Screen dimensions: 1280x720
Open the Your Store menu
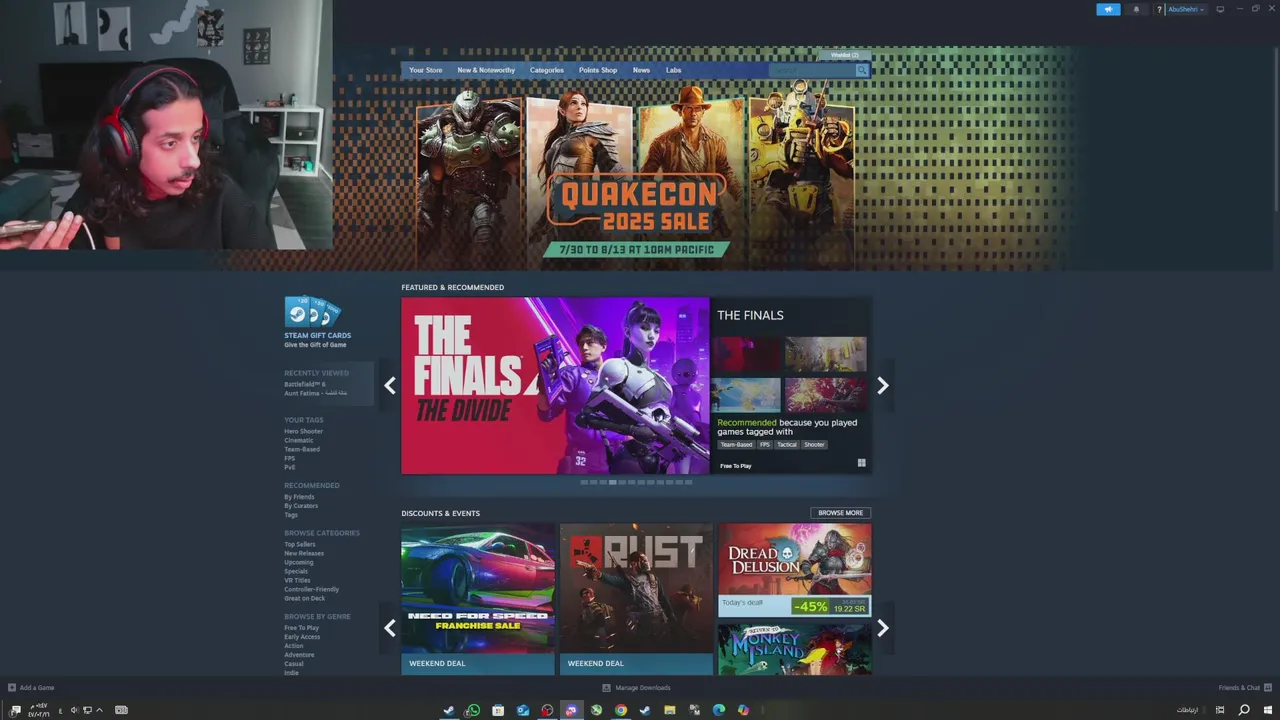tap(425, 70)
